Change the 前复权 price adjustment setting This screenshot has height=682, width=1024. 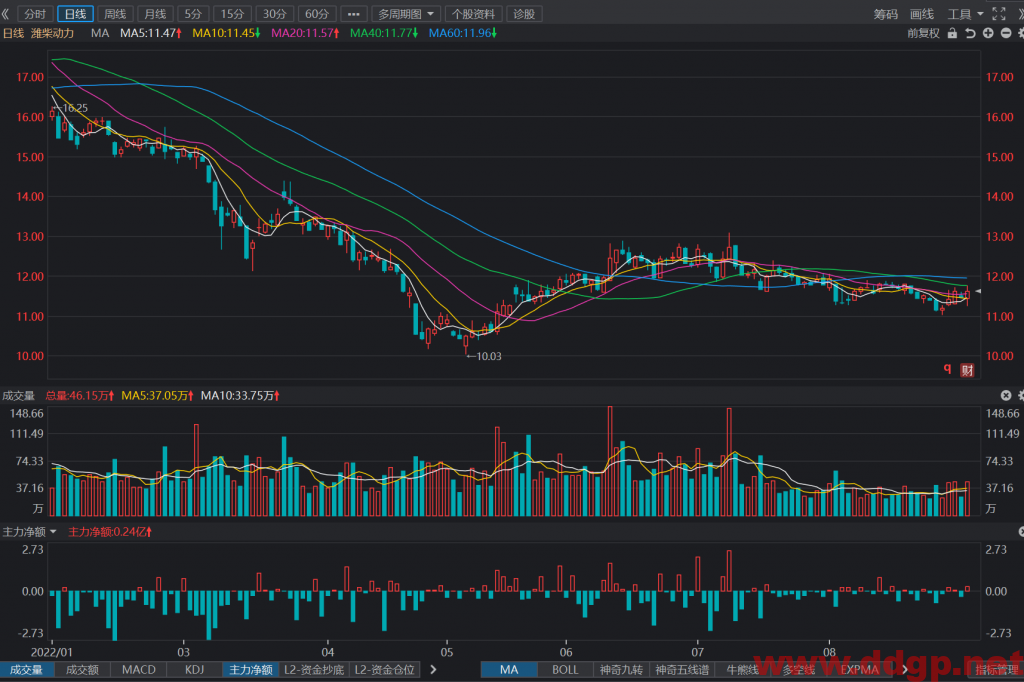pos(923,33)
